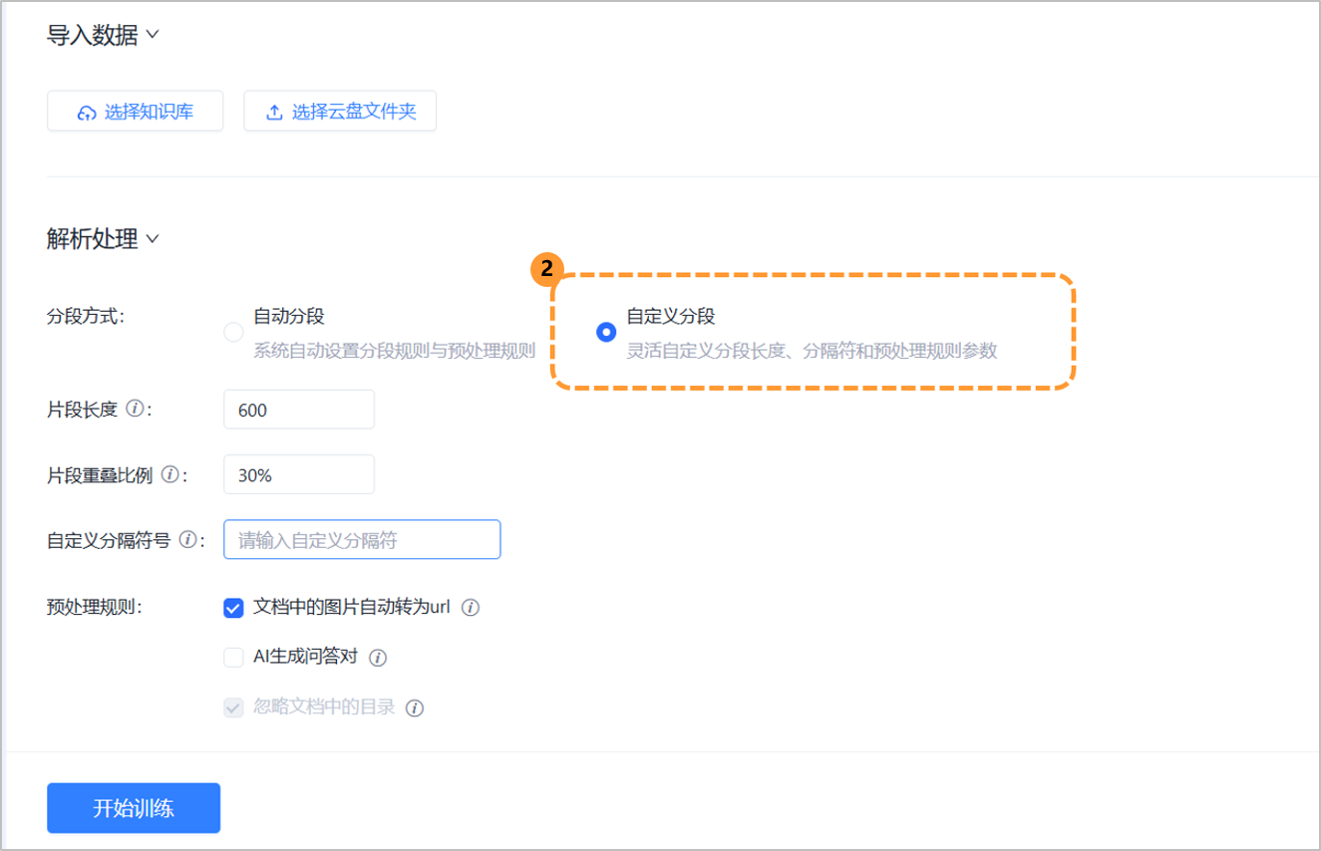Open the 选择知识库 picker

point(135,111)
